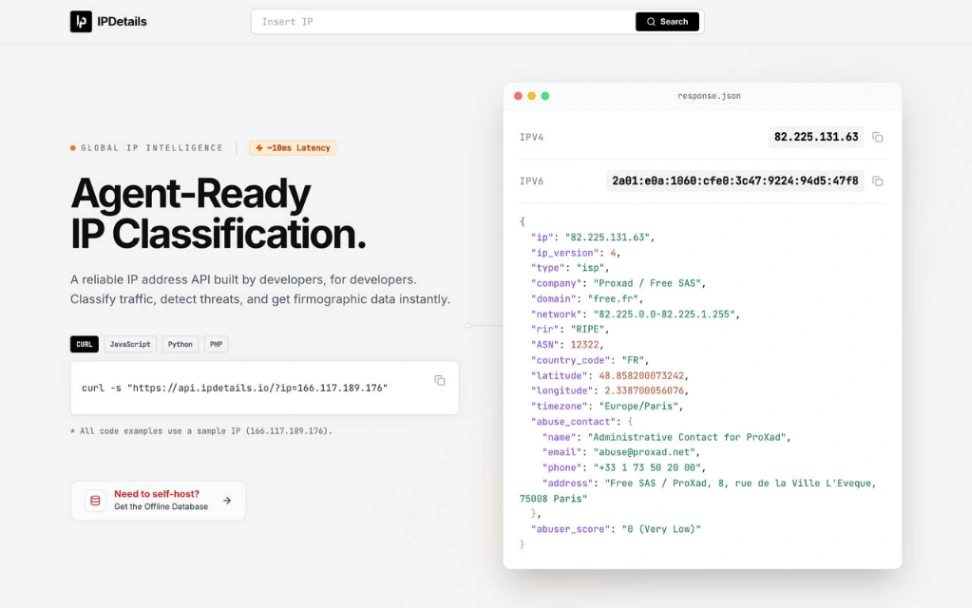Click the green window dot on response.json
The image size is (972, 608).
click(x=546, y=96)
